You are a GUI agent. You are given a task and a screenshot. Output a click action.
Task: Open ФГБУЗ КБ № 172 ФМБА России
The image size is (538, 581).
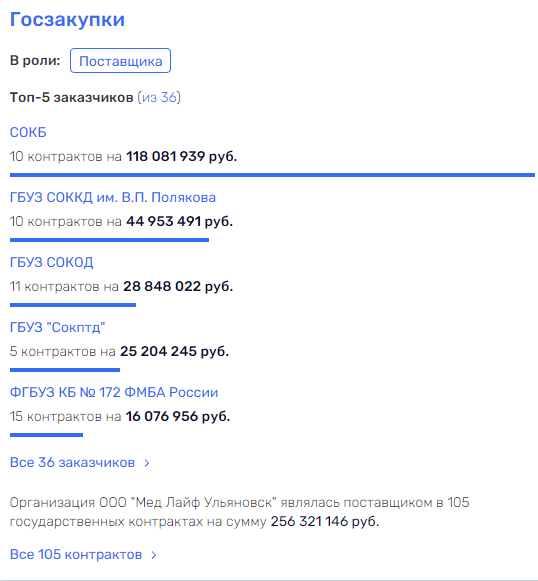[114, 392]
